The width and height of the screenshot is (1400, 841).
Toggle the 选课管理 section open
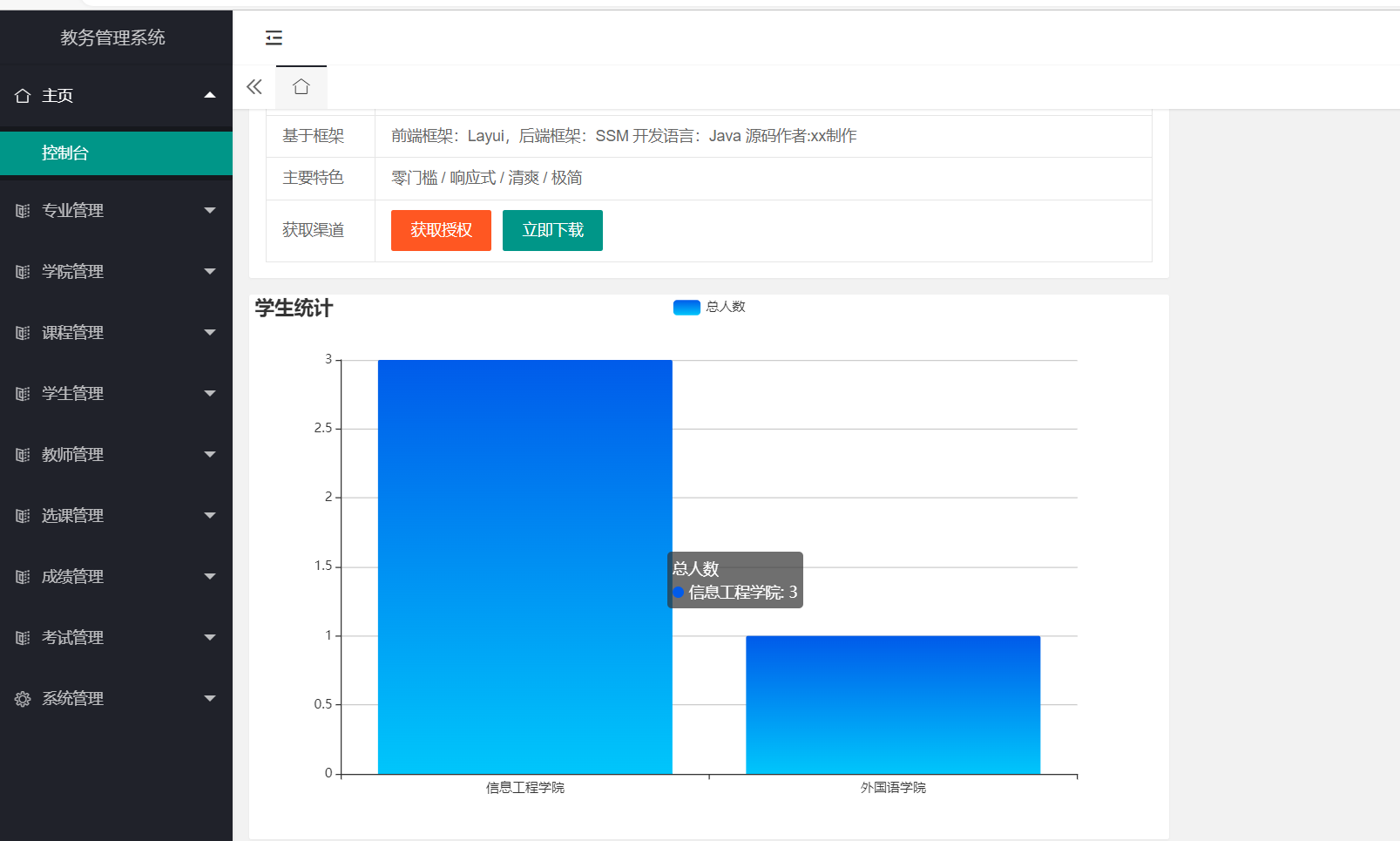click(73, 515)
